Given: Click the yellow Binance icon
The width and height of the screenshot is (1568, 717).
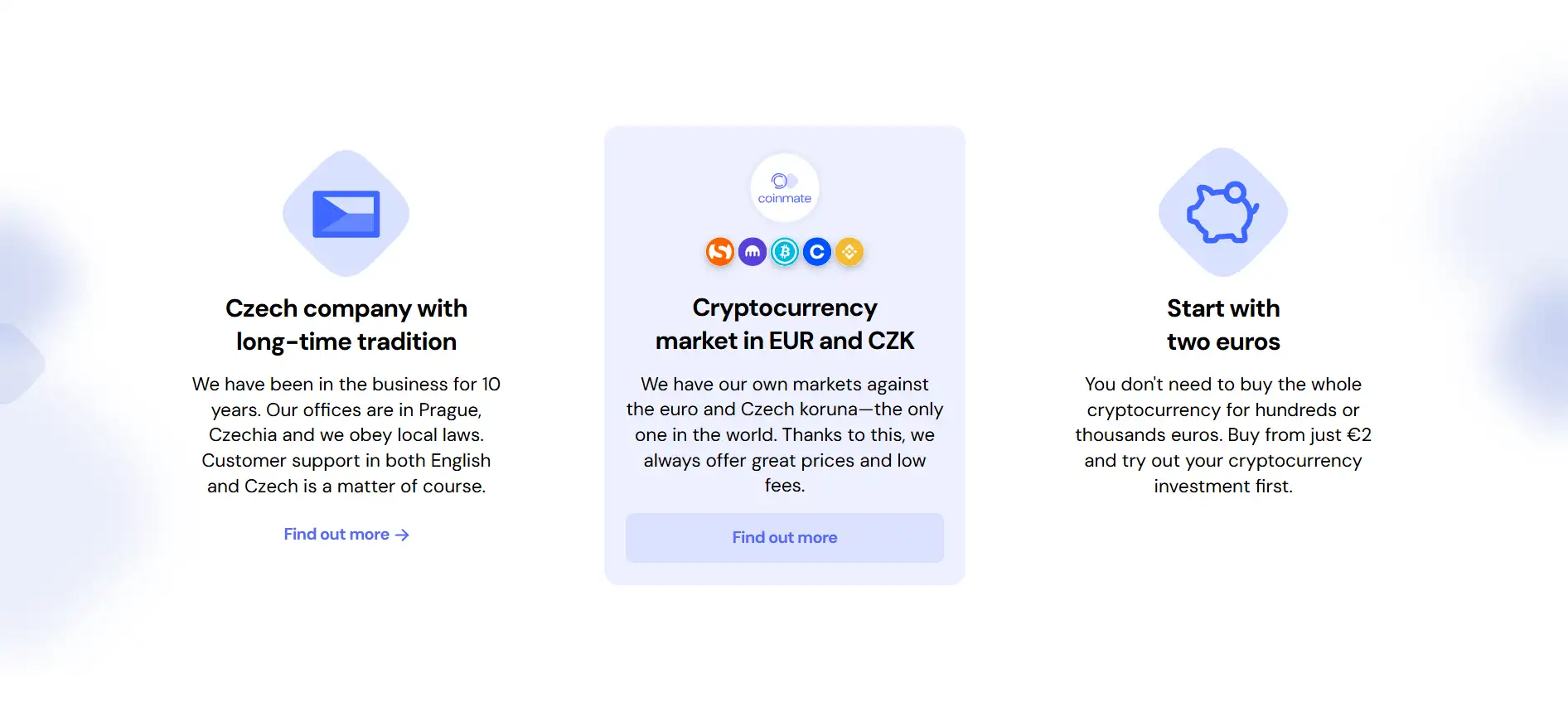Looking at the screenshot, I should click(849, 252).
